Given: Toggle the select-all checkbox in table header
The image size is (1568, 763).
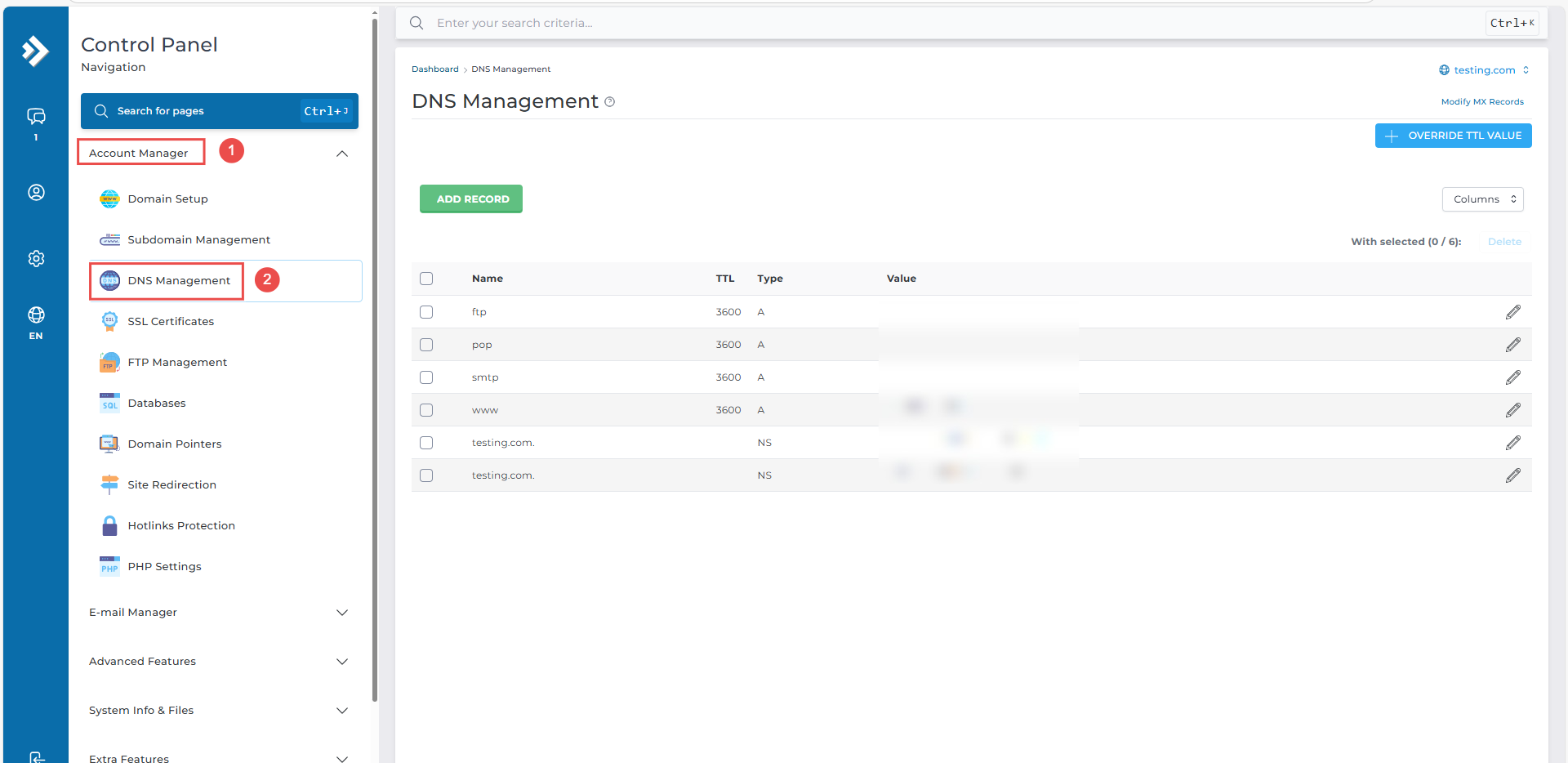Looking at the screenshot, I should point(426,279).
